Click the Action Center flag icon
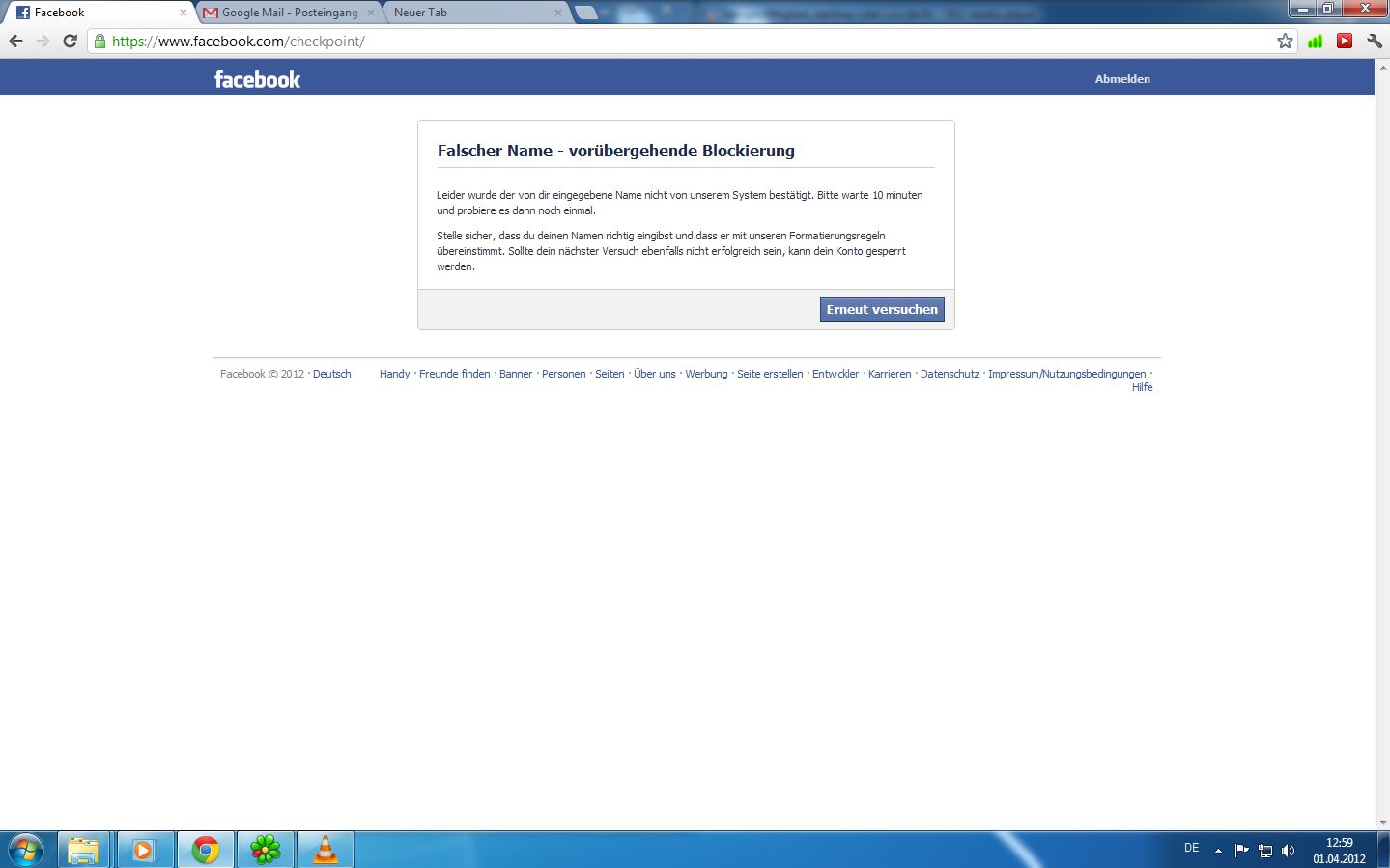 pos(1241,851)
